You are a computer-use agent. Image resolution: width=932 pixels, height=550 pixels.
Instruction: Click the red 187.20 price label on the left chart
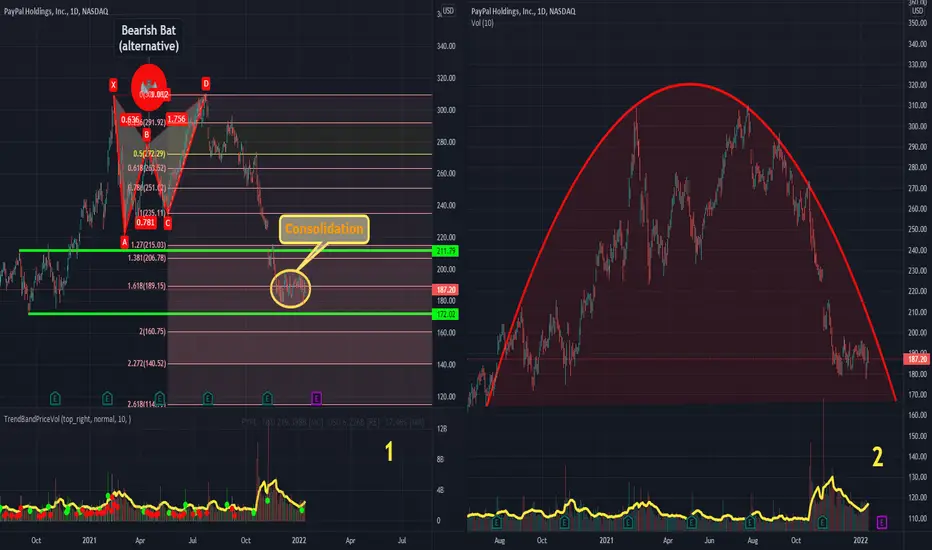[445, 290]
